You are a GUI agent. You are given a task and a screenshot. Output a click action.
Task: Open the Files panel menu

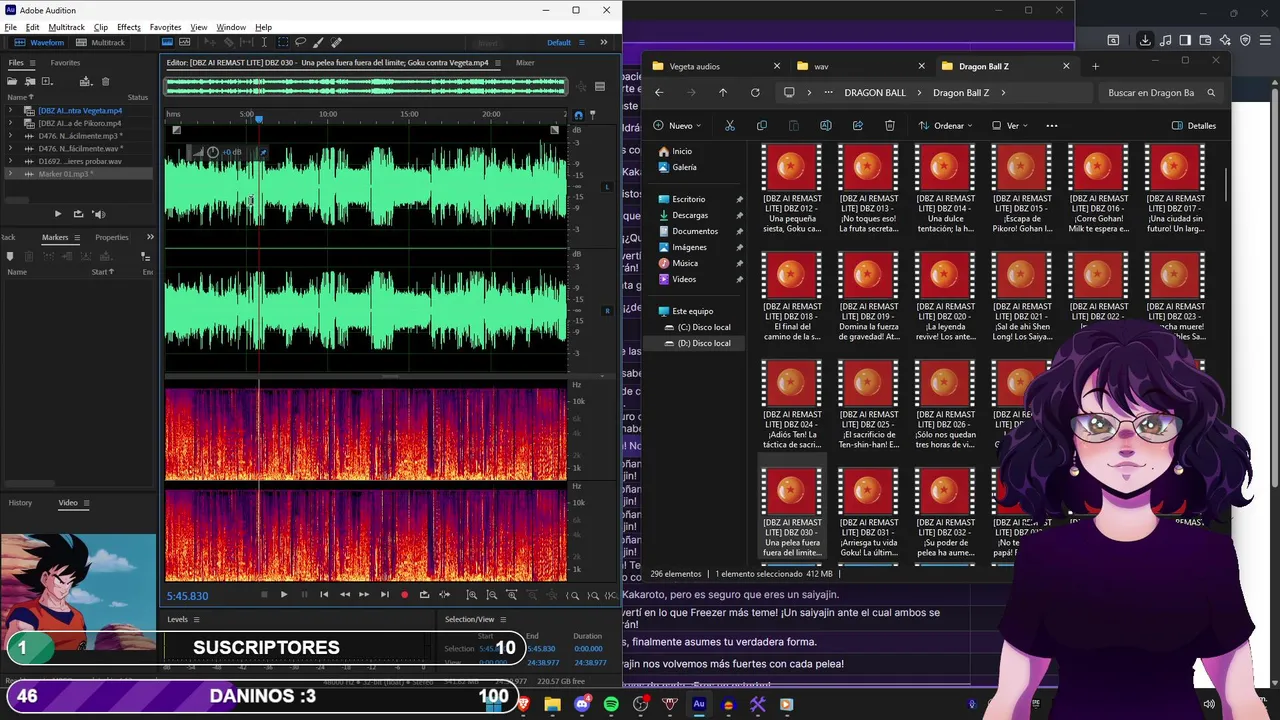click(x=32, y=63)
